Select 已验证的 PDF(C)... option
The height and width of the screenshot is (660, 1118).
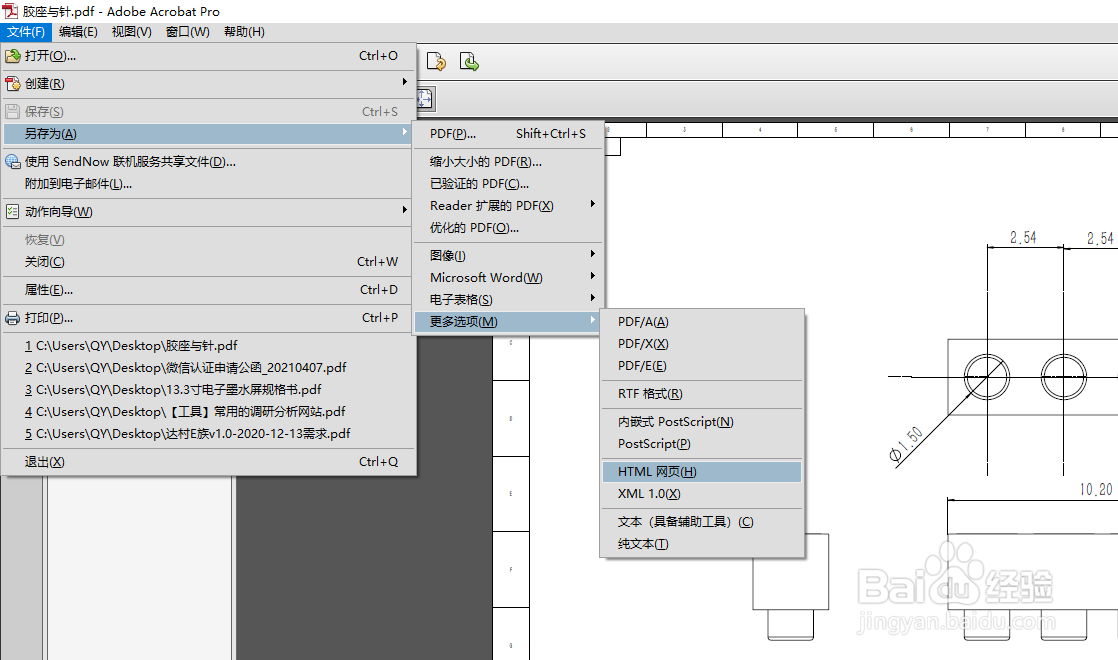(x=508, y=184)
